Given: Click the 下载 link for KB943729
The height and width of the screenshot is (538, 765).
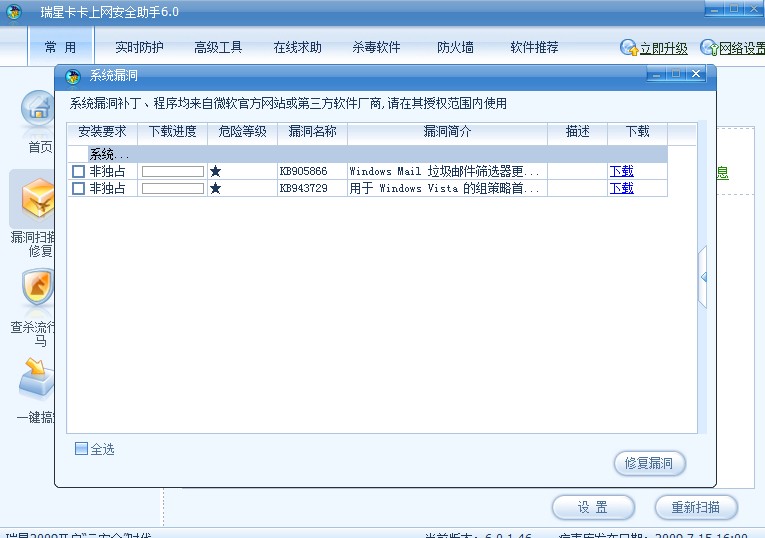Looking at the screenshot, I should 622,188.
